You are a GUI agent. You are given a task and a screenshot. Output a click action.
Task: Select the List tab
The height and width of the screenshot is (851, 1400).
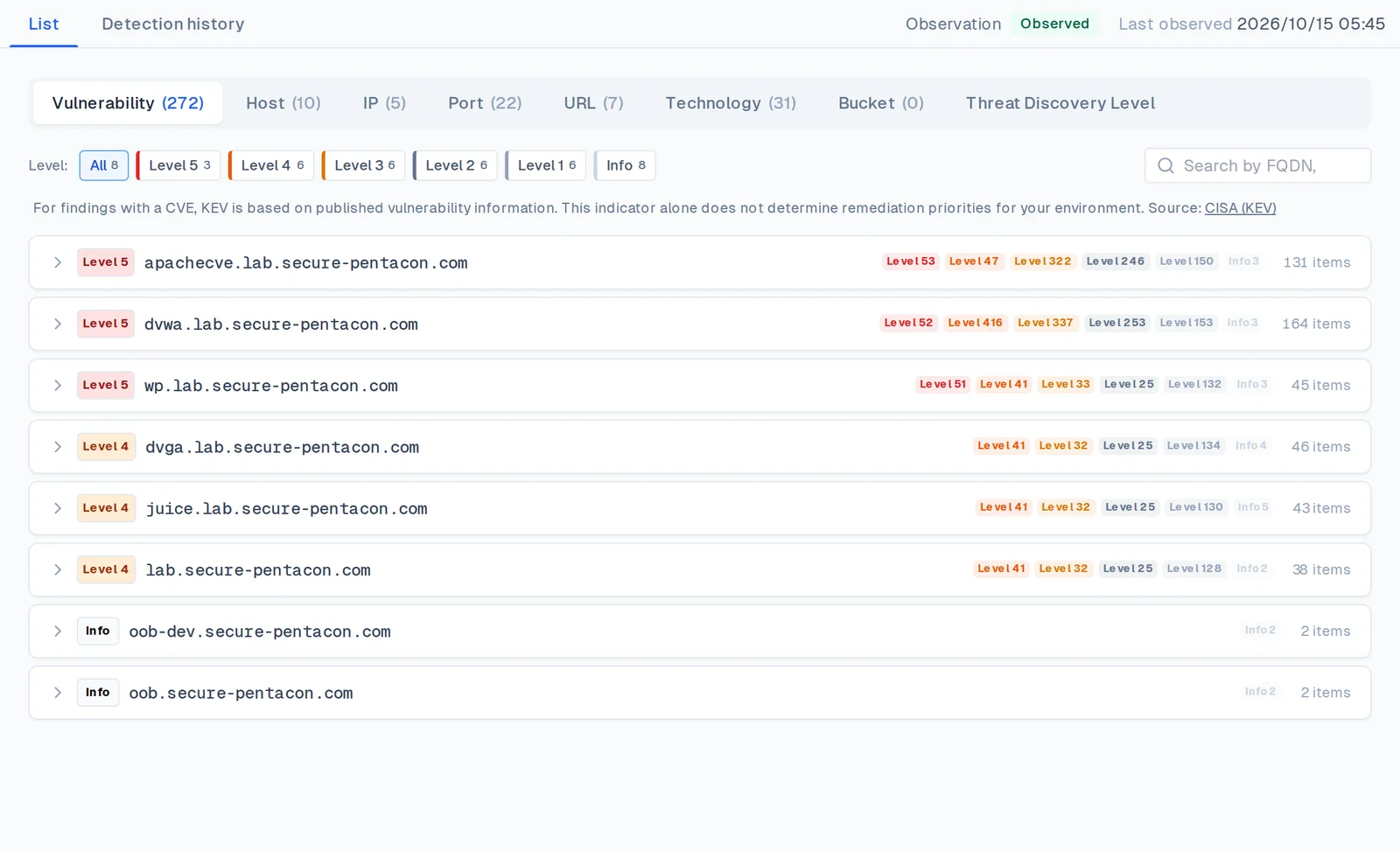click(x=44, y=24)
